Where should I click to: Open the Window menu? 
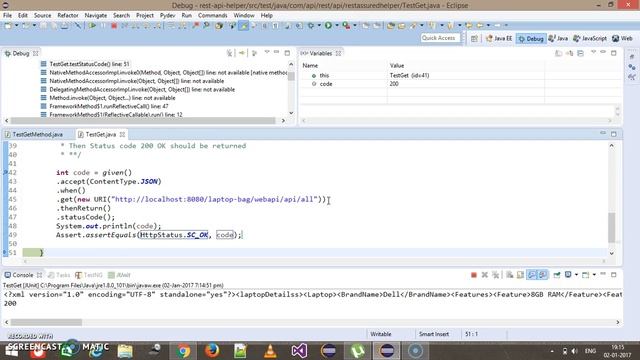tap(244, 16)
